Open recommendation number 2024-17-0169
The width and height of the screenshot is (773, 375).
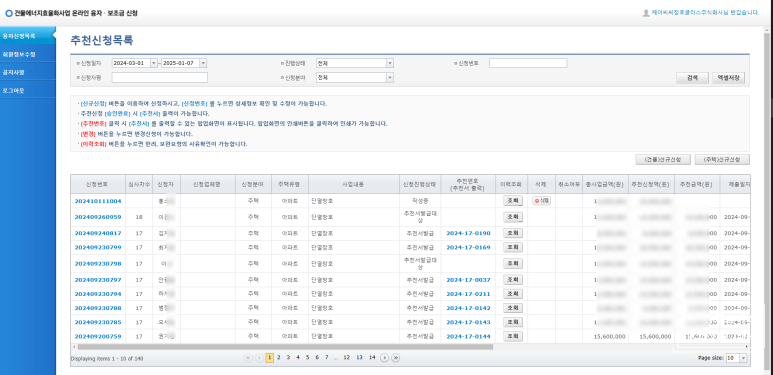468,247
